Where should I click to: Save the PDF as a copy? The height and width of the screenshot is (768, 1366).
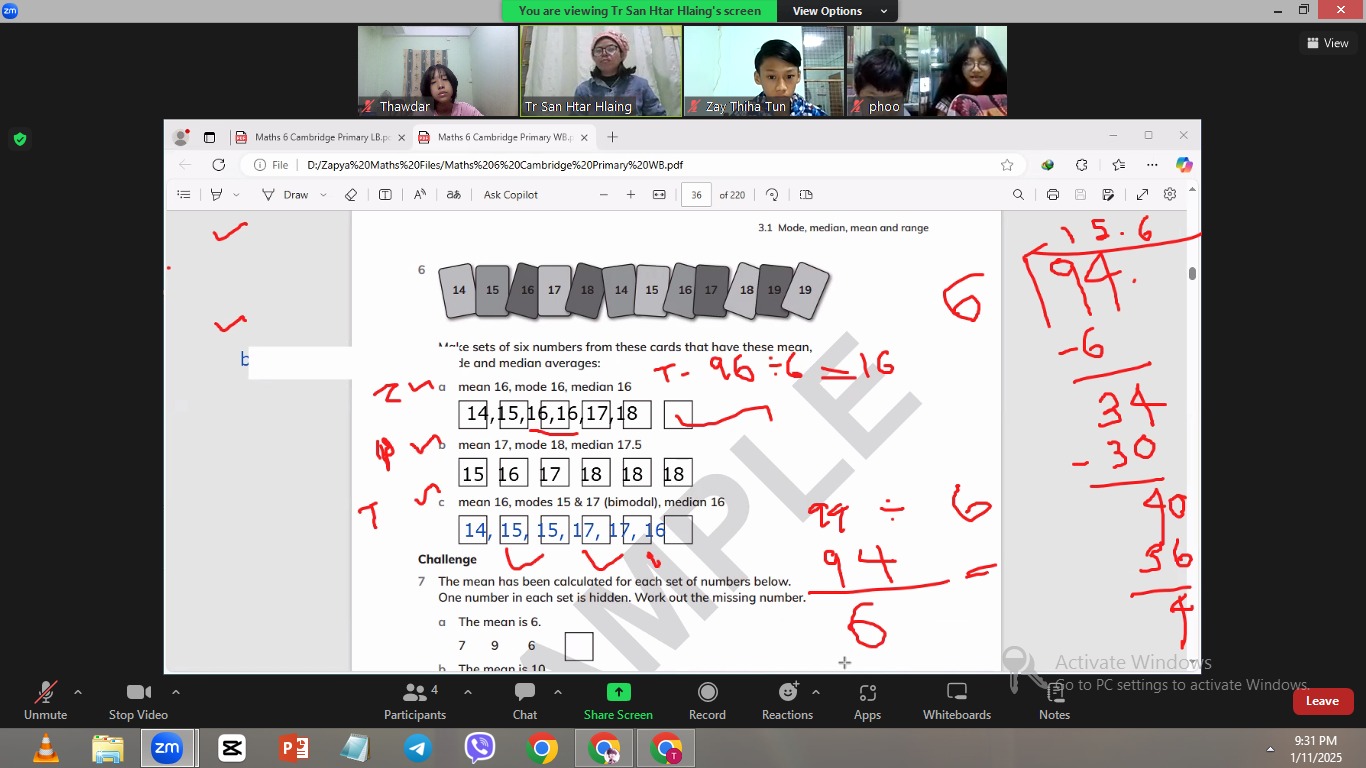point(1108,195)
